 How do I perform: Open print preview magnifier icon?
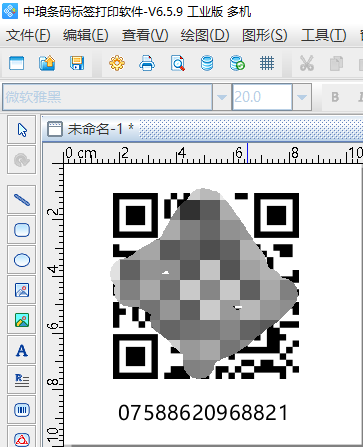[177, 63]
